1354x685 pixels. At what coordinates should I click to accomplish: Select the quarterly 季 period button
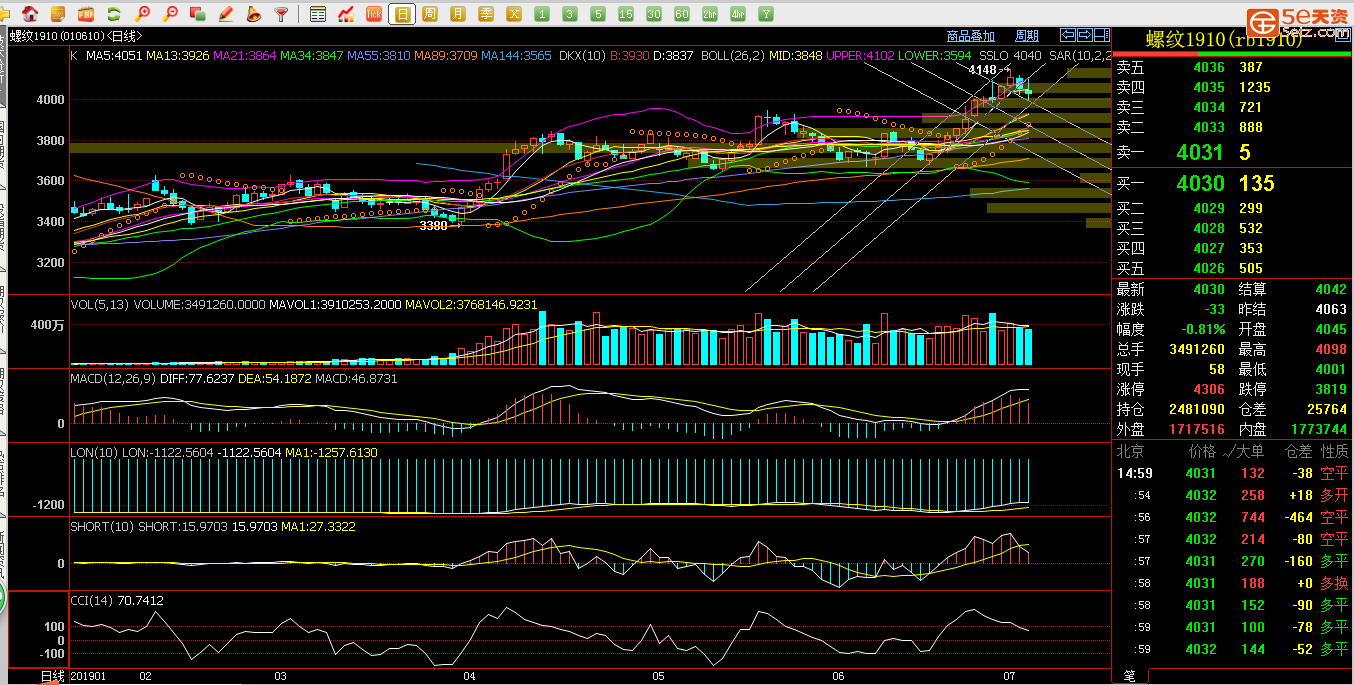486,14
